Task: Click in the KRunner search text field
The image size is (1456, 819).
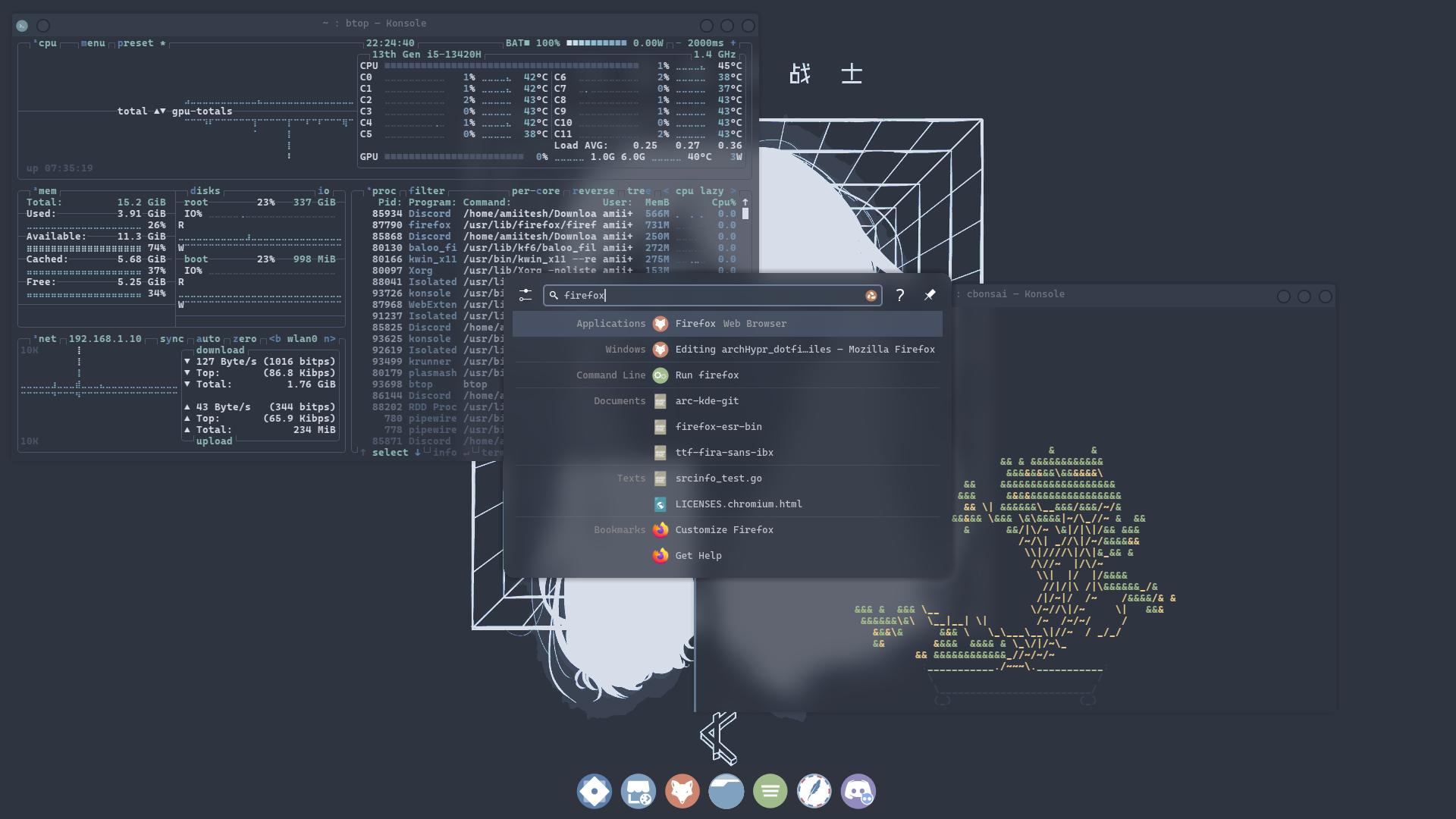Action: click(705, 296)
